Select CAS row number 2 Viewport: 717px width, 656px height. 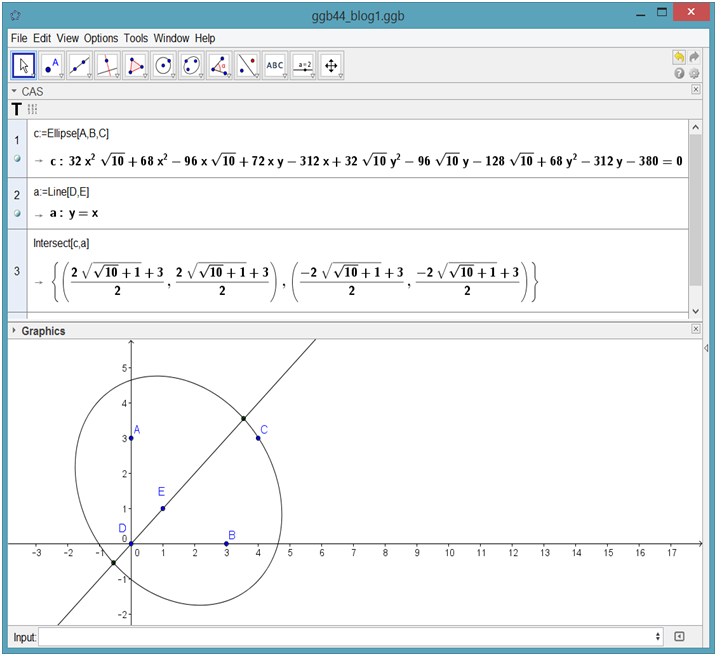[x=17, y=195]
